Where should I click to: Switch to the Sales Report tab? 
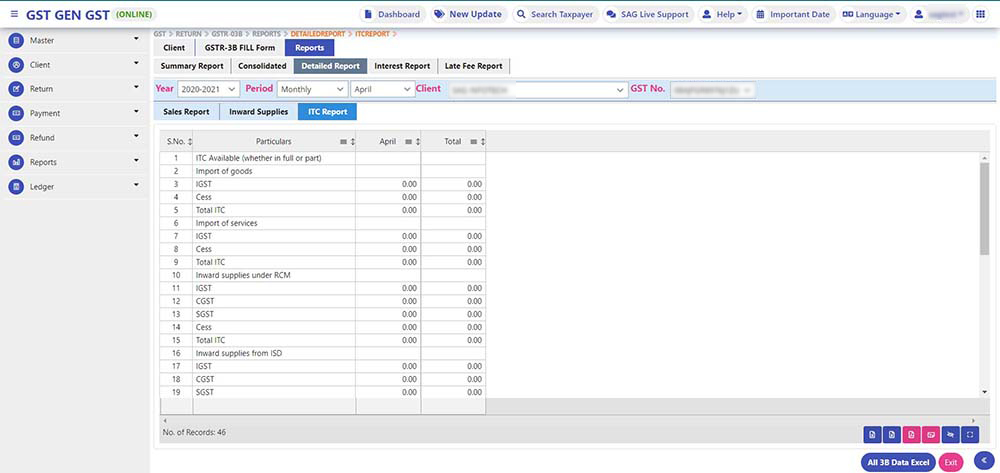[186, 112]
